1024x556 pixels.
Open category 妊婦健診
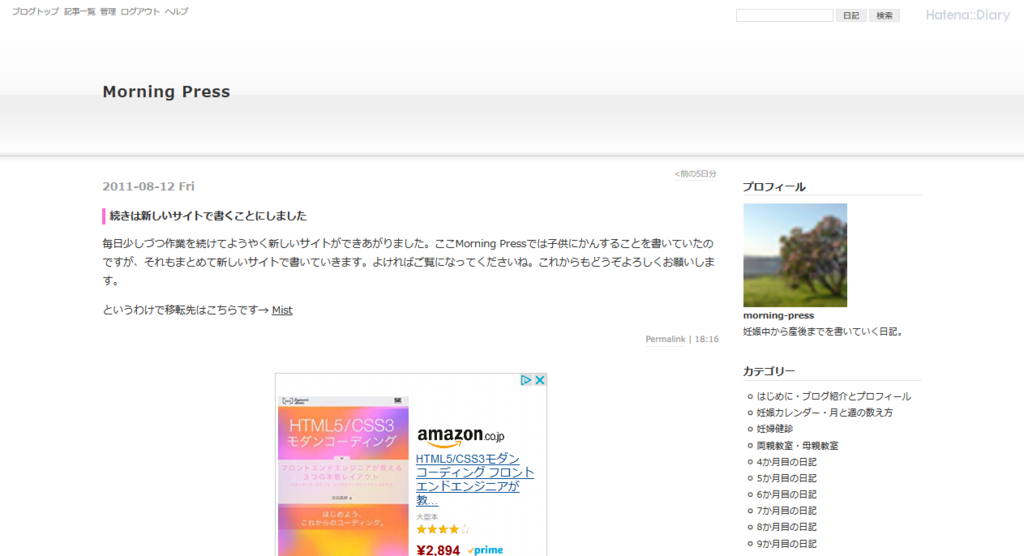pyautogui.click(x=775, y=429)
